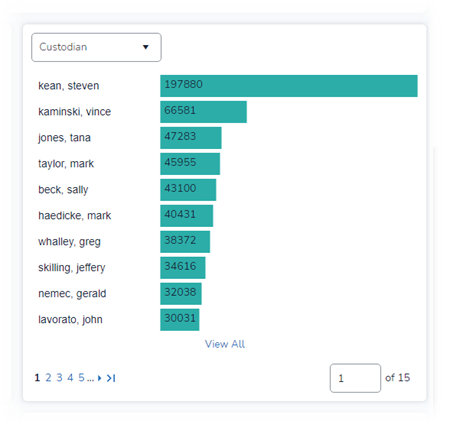This screenshot has width=450, height=424.
Task: Select the skilling, jeffery bar 34616
Action: click(x=183, y=268)
